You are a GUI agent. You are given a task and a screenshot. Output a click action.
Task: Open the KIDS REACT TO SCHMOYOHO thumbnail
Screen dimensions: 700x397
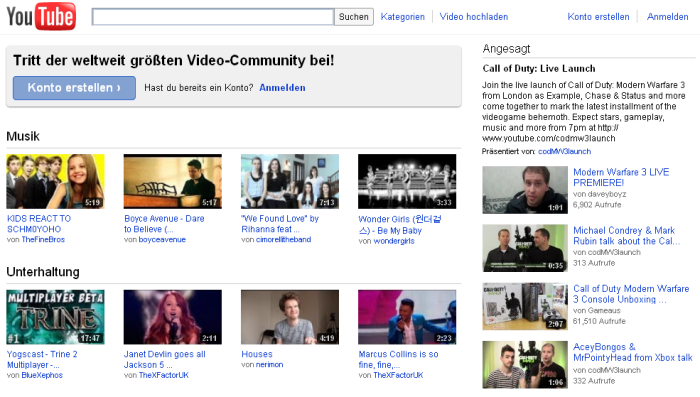(55, 181)
